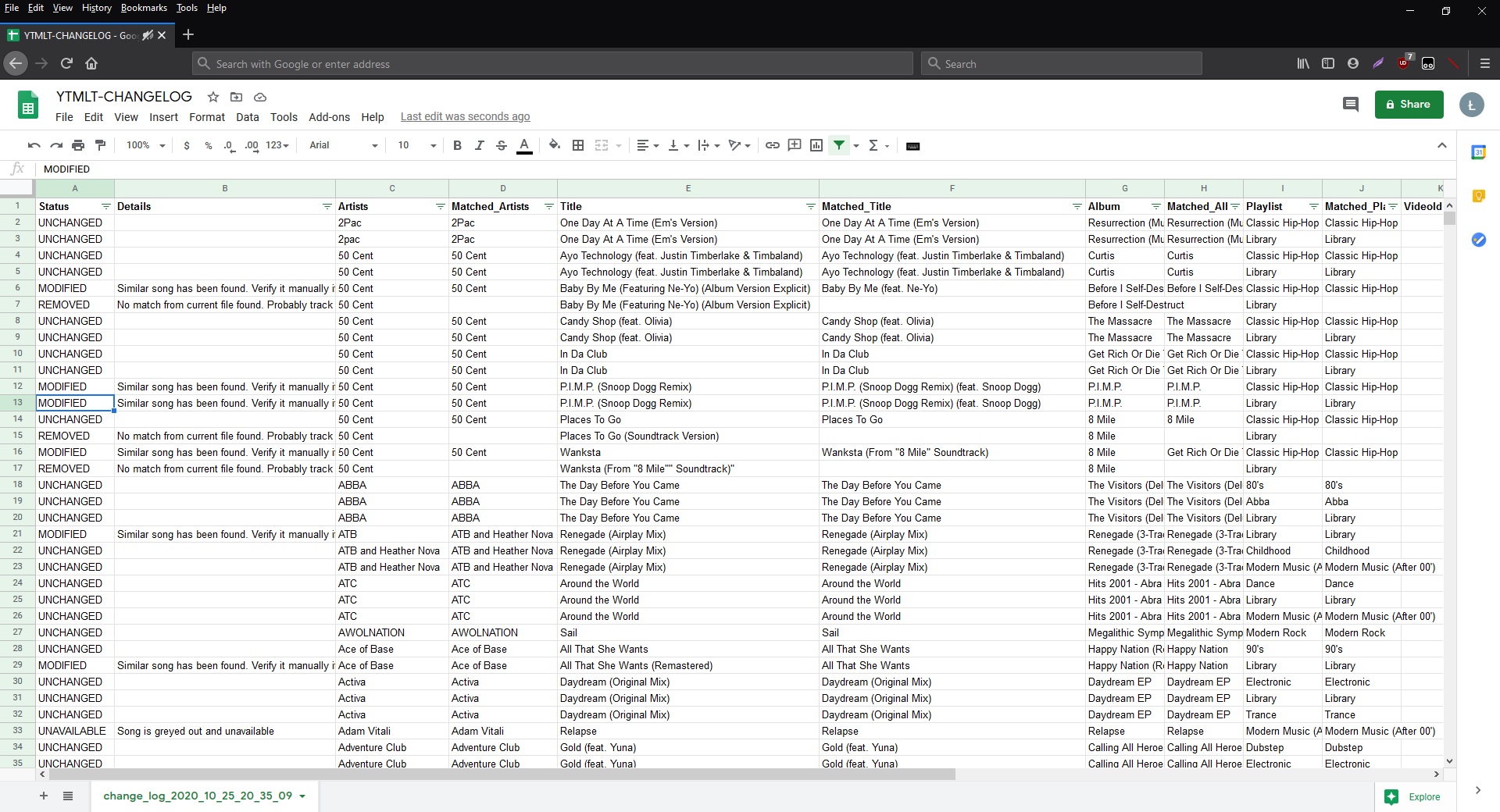Open the Add-ons menu

(329, 117)
